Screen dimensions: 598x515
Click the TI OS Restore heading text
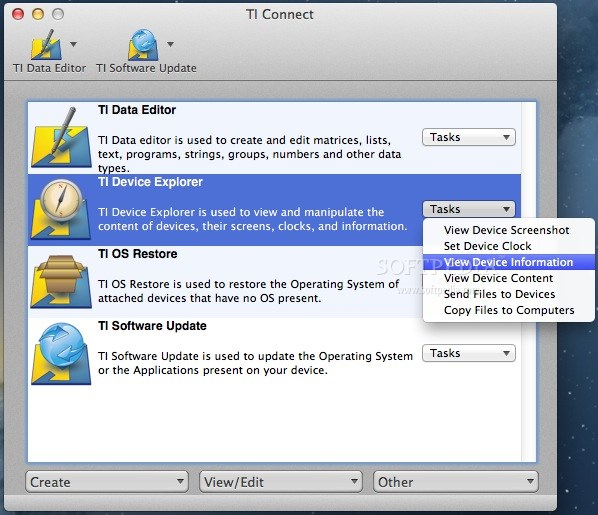pyautogui.click(x=138, y=254)
